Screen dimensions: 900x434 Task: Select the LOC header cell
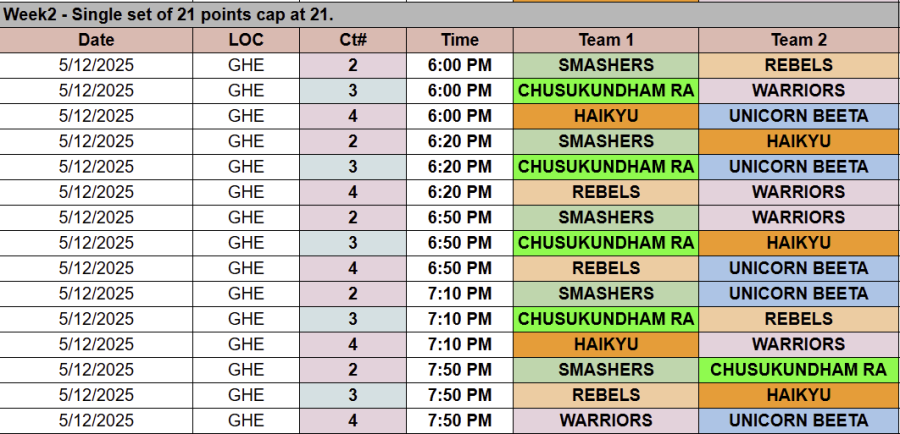246,40
